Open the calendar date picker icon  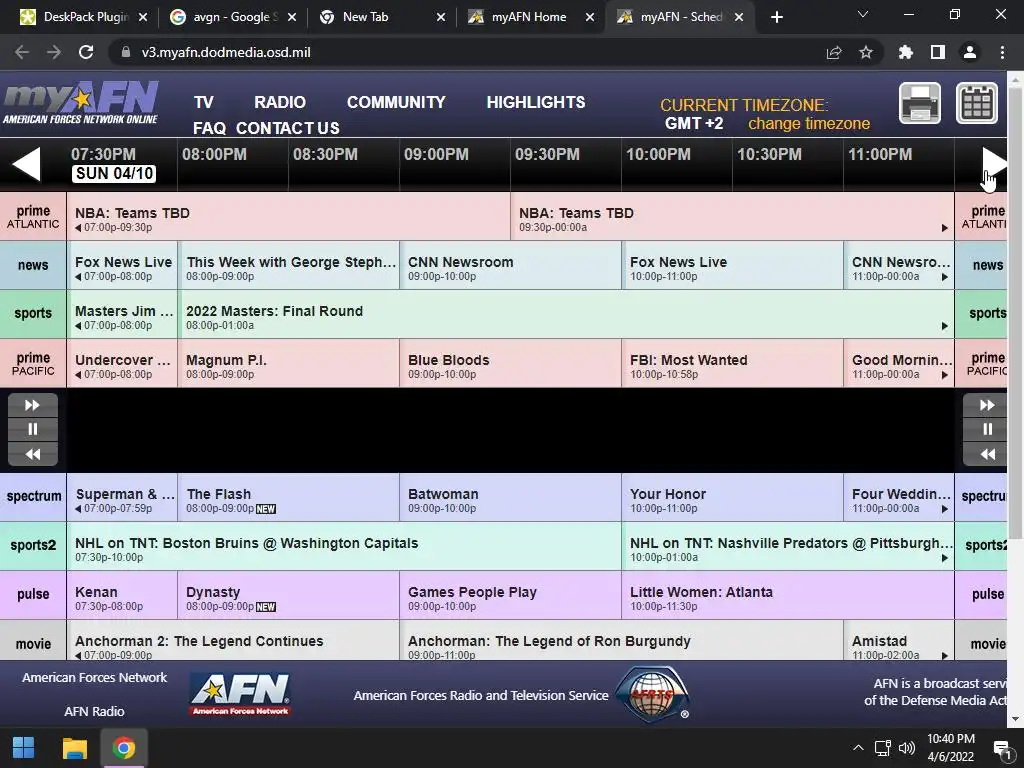tap(977, 103)
